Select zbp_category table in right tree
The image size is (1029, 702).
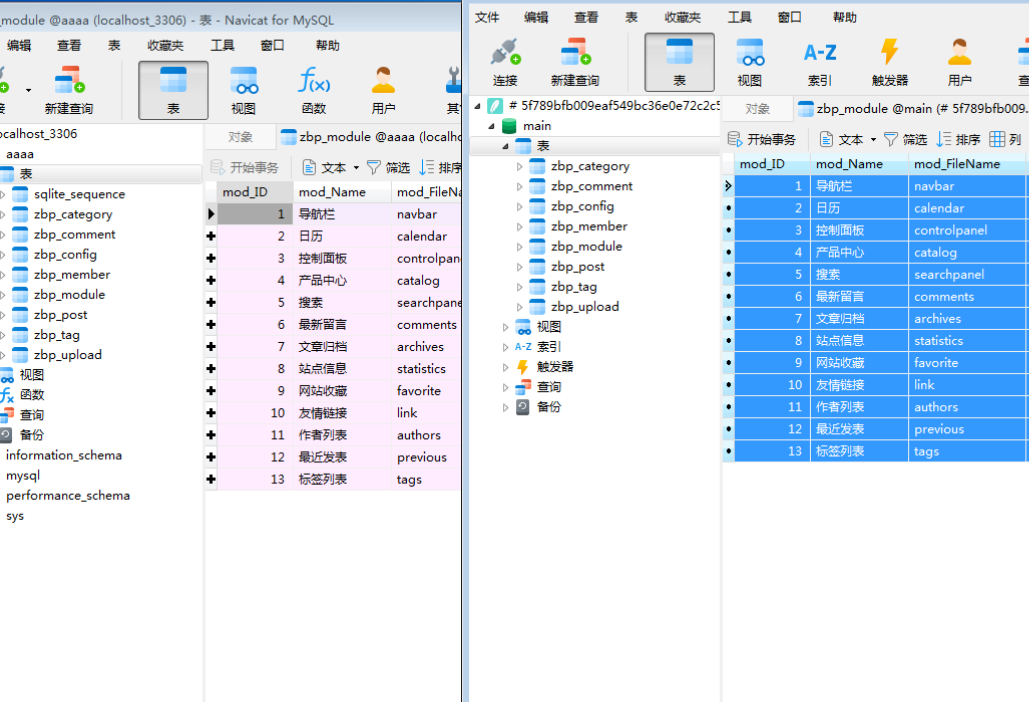point(589,166)
